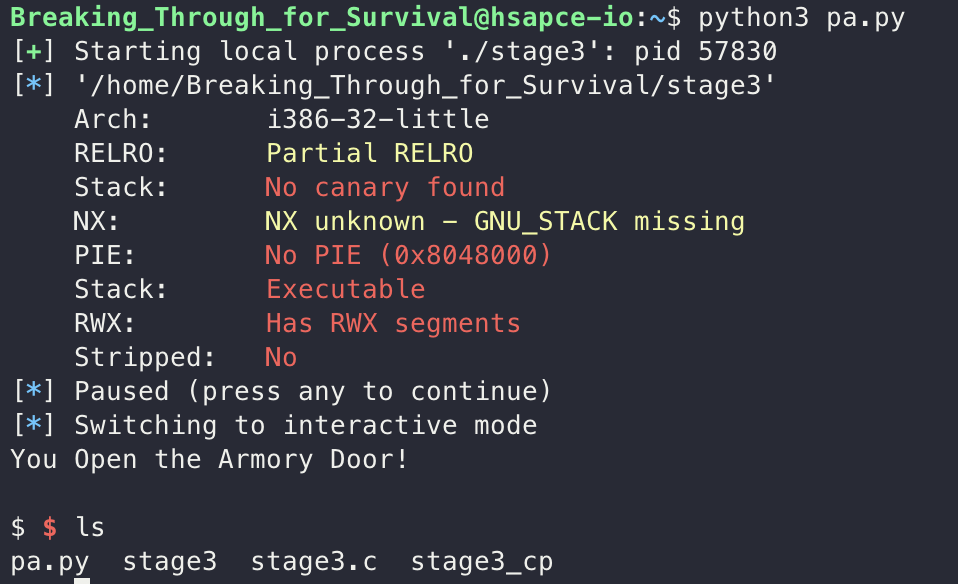
Task: Click the stage3.c filename in ls output
Action: tap(314, 561)
